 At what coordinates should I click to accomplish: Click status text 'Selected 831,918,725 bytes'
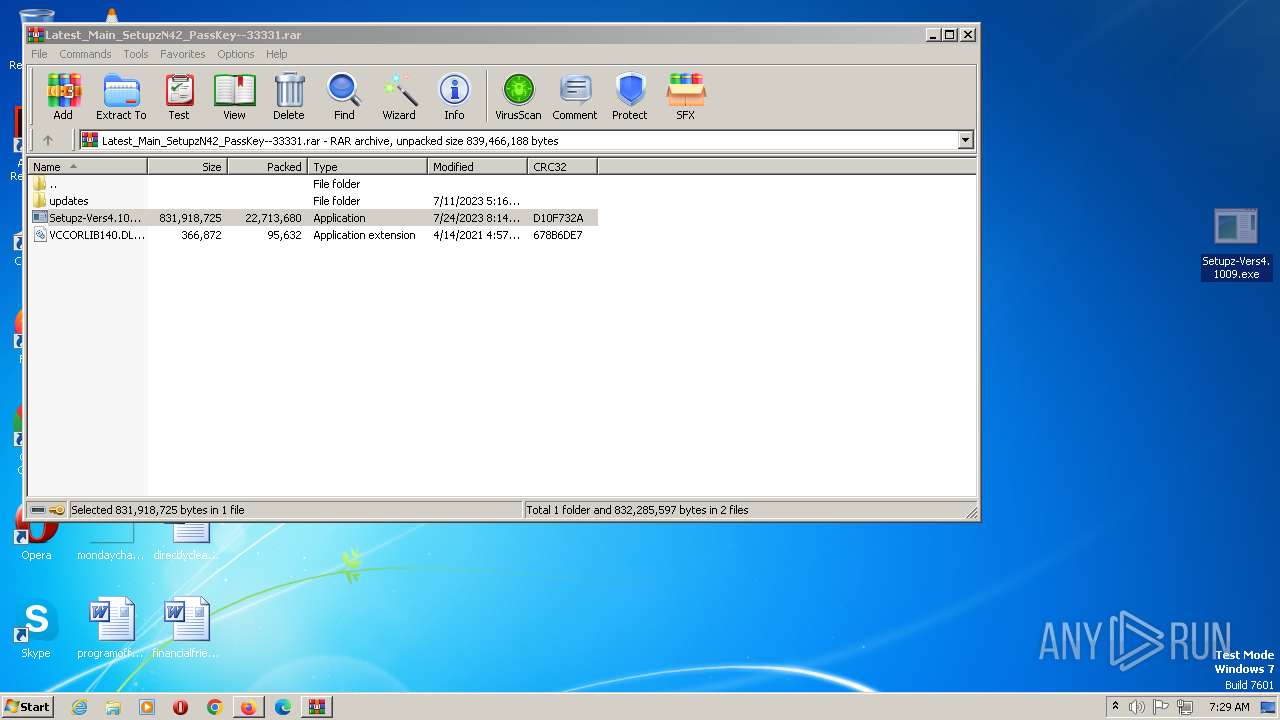(x=157, y=510)
